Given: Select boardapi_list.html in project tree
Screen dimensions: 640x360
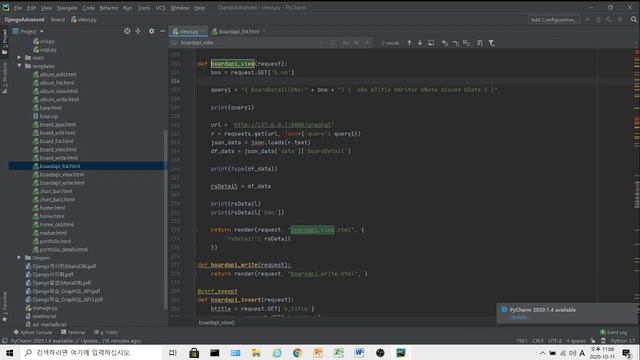Looking at the screenshot, I should 60,166.
